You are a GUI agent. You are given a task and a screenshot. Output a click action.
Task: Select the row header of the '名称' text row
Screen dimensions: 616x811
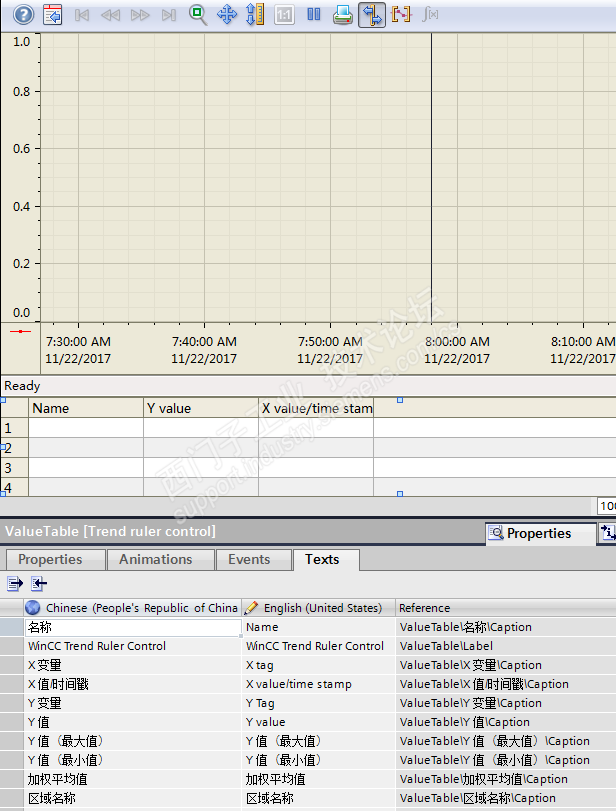[11, 627]
